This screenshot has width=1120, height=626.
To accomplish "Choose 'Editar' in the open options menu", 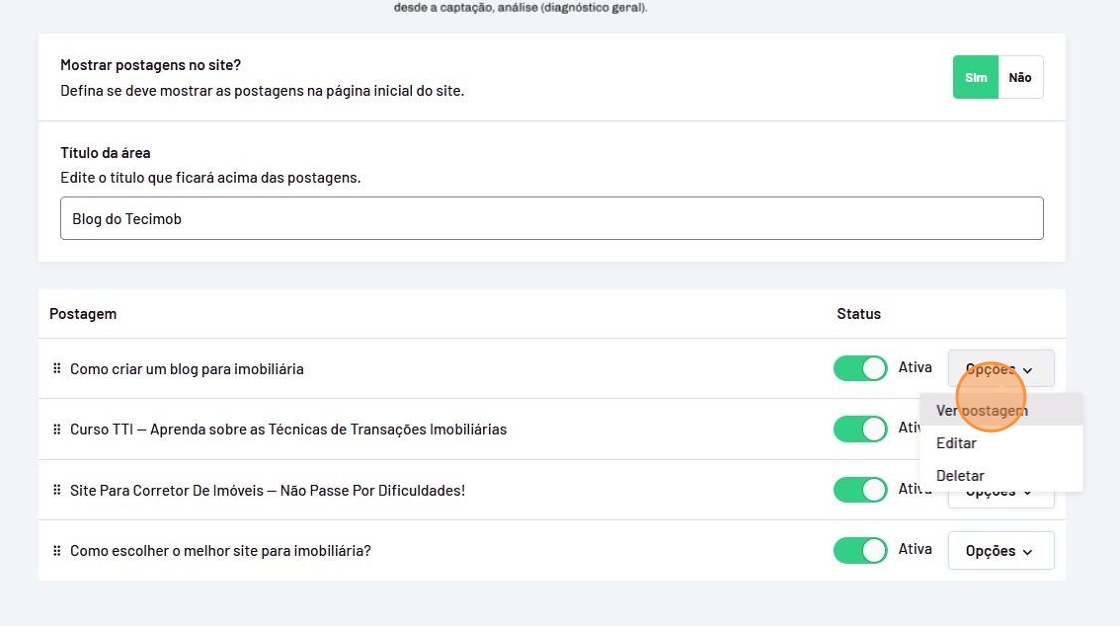I will tap(957, 443).
